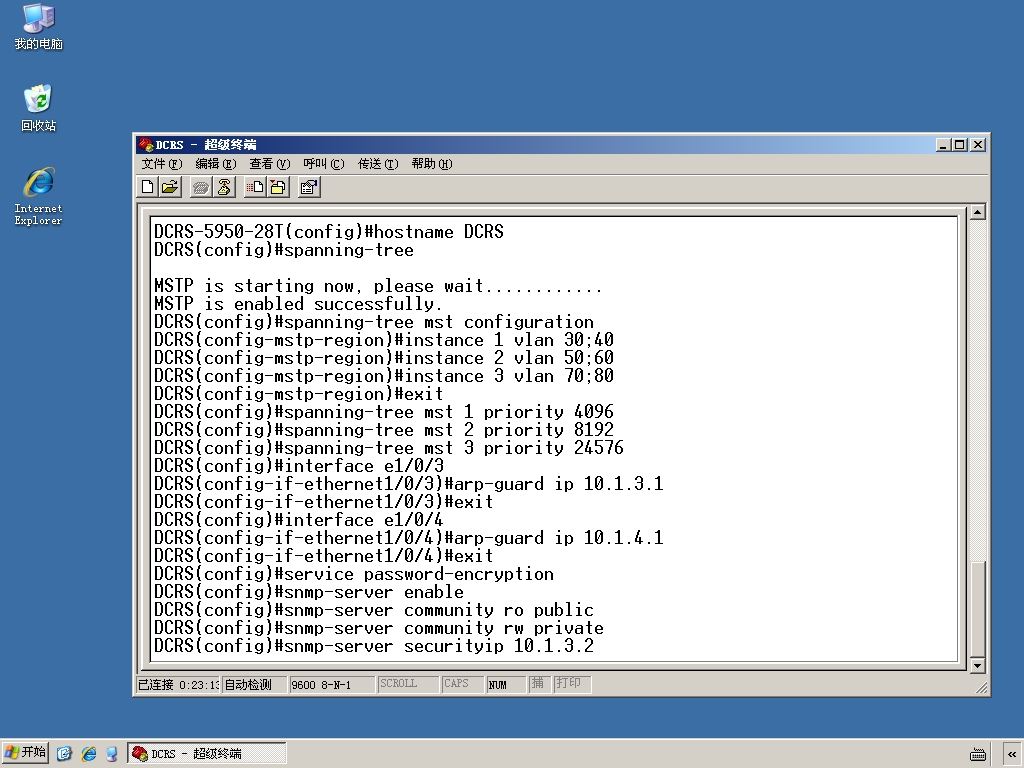The image size is (1024, 768).
Task: Click the New connection toolbar icon
Action: [x=148, y=187]
